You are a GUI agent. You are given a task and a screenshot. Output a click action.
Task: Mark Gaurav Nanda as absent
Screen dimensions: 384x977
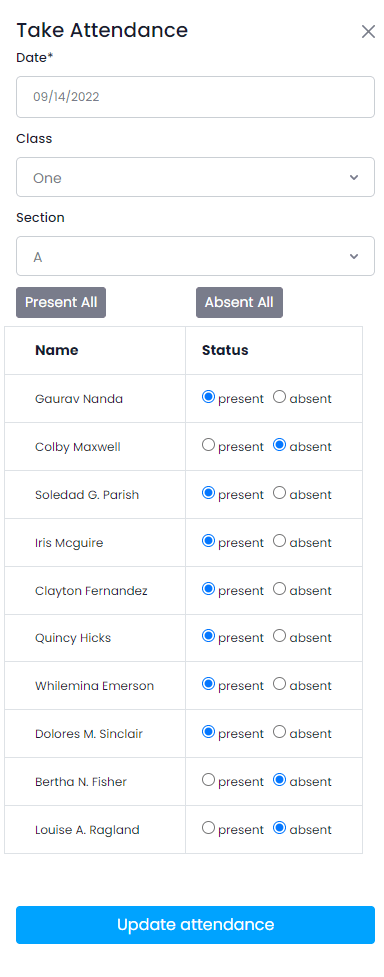pos(280,397)
